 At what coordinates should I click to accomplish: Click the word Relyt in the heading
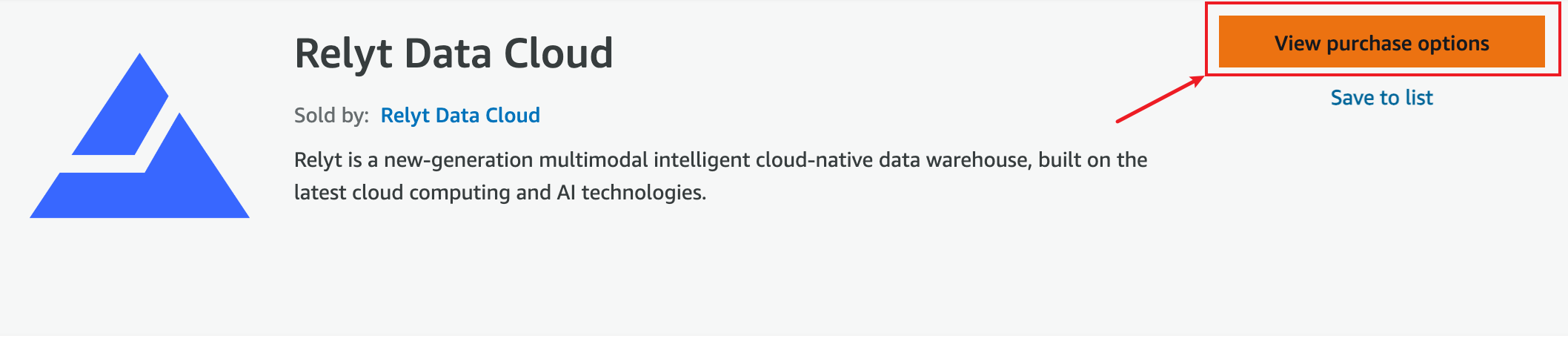click(343, 53)
